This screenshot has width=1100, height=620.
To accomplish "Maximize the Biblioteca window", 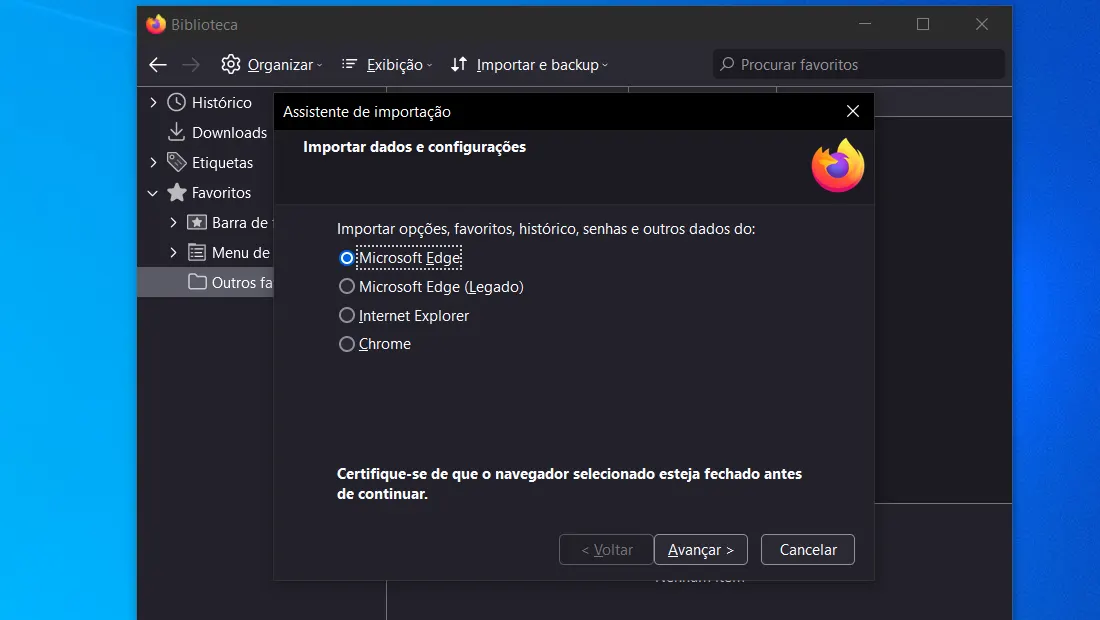I will click(923, 25).
